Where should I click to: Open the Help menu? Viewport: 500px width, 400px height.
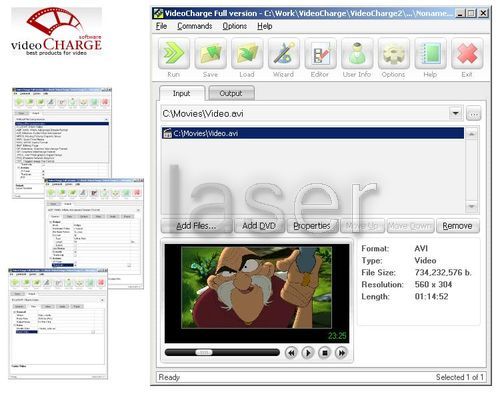coord(265,26)
